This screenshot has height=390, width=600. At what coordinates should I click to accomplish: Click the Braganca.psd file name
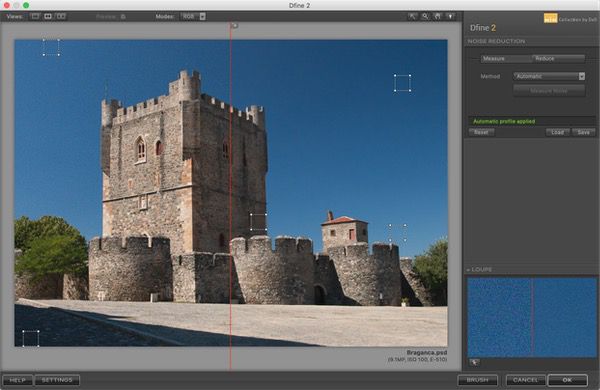pos(427,352)
